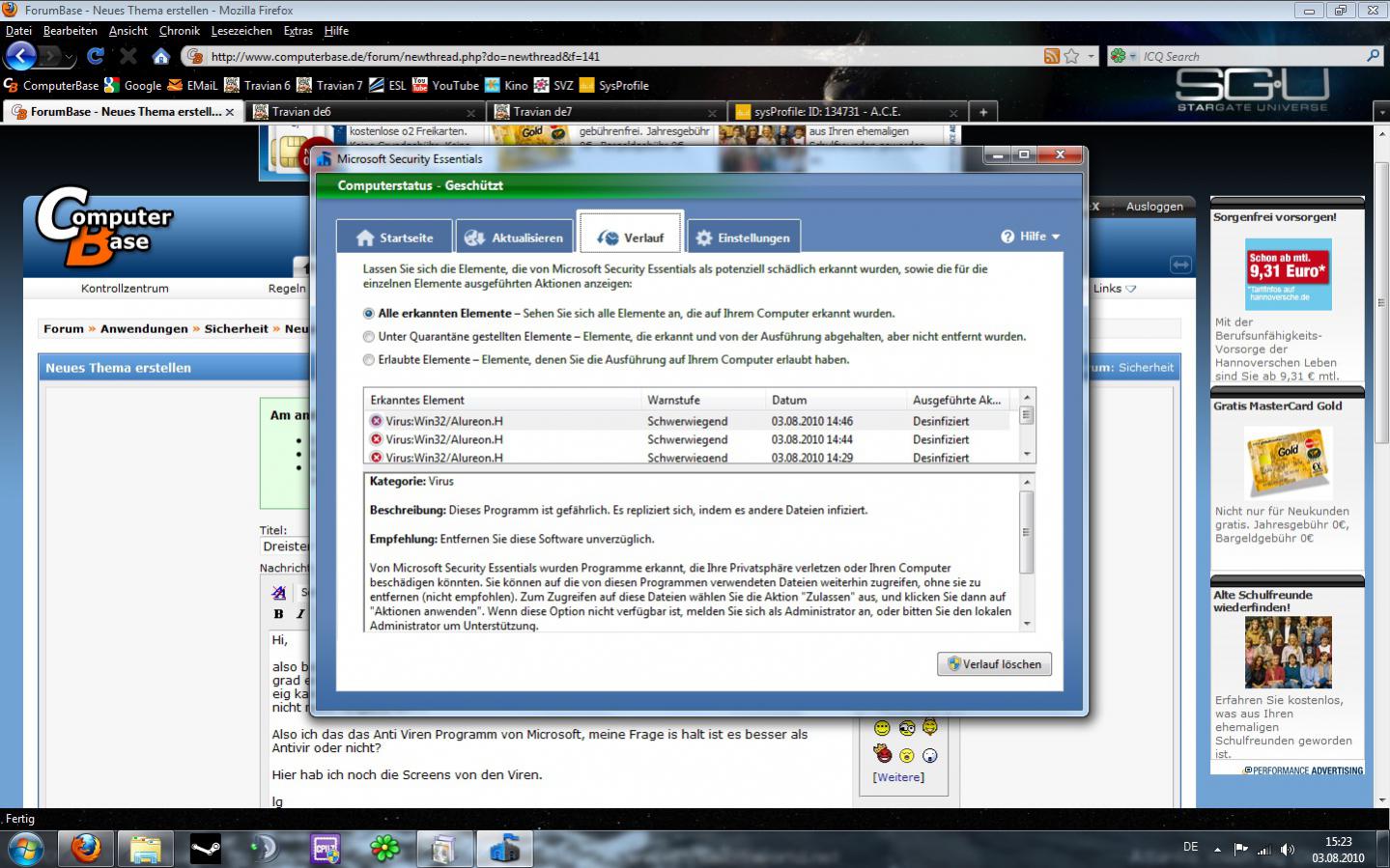Click the clock showing 15:23
The width and height of the screenshot is (1390, 868).
1338,842
